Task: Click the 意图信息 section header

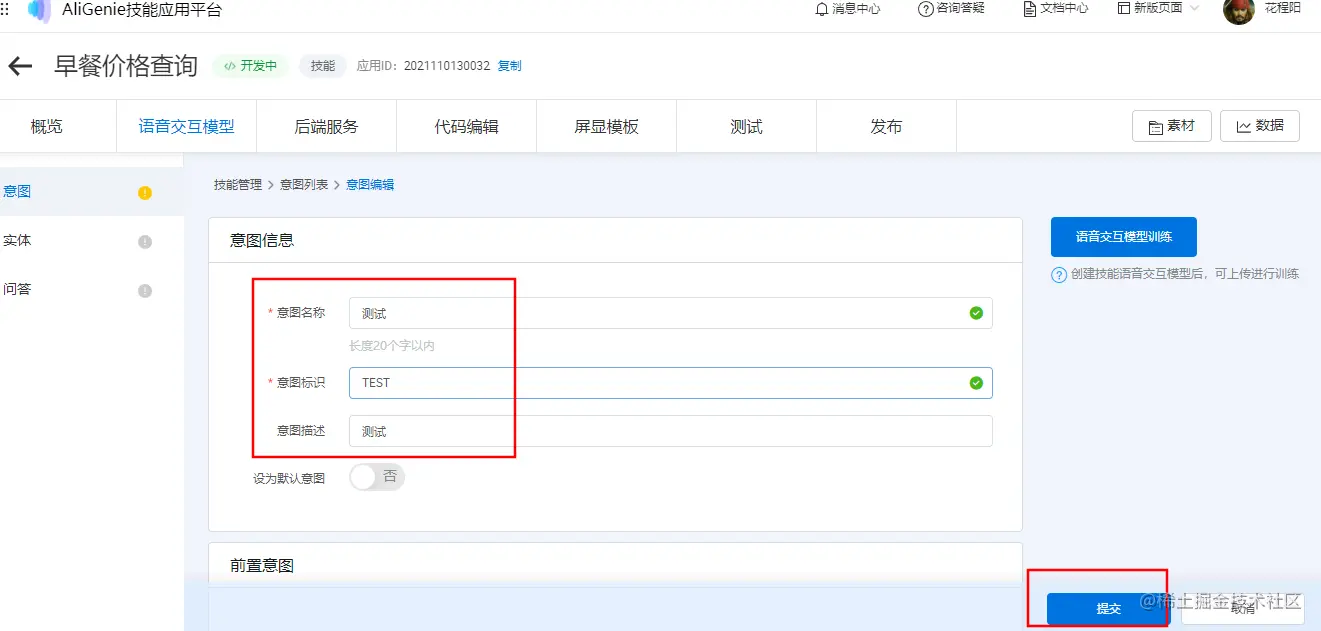Action: tap(262, 240)
